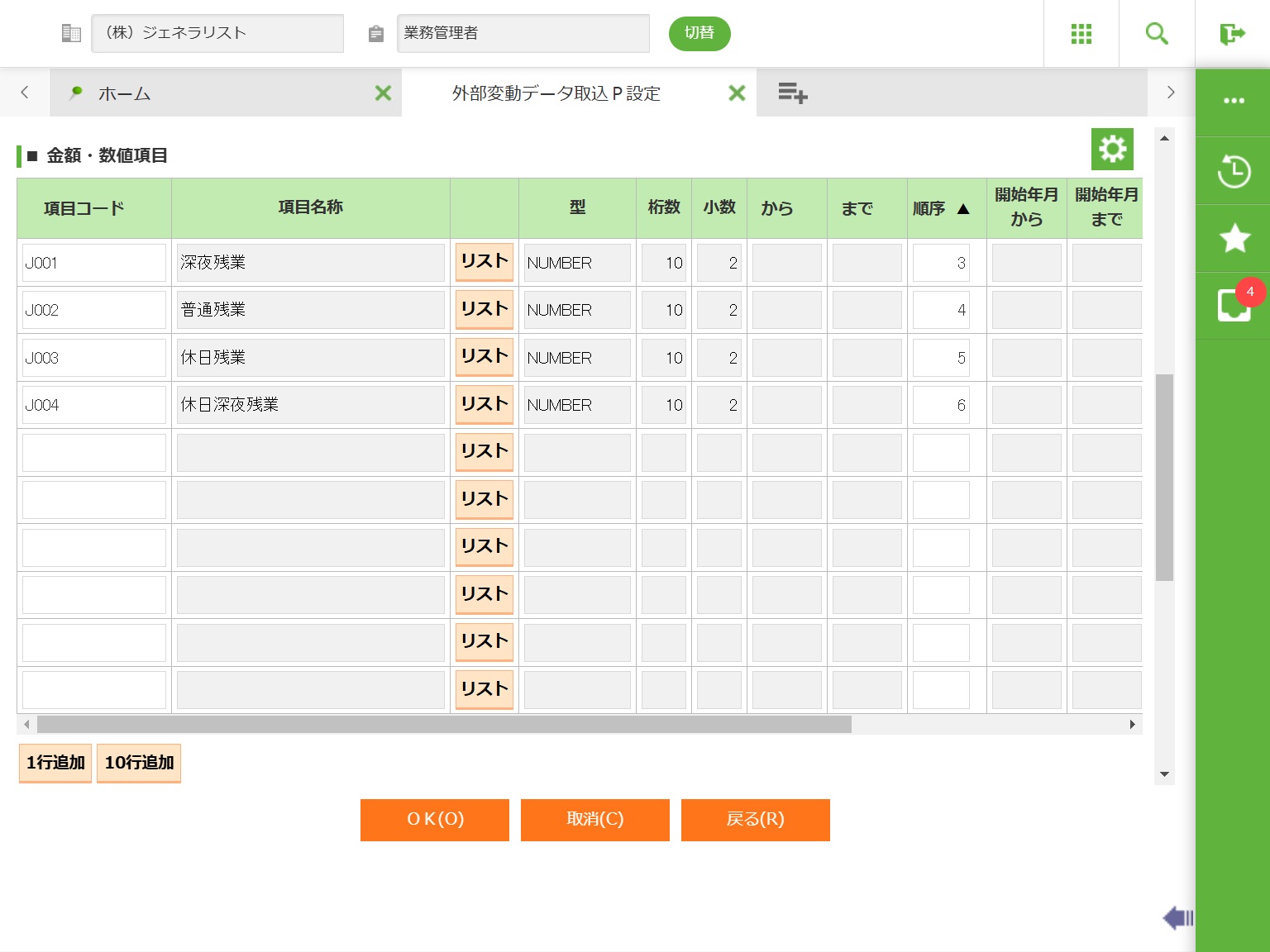
Task: Open the inbox icon with 4 notifications
Action: click(1234, 305)
